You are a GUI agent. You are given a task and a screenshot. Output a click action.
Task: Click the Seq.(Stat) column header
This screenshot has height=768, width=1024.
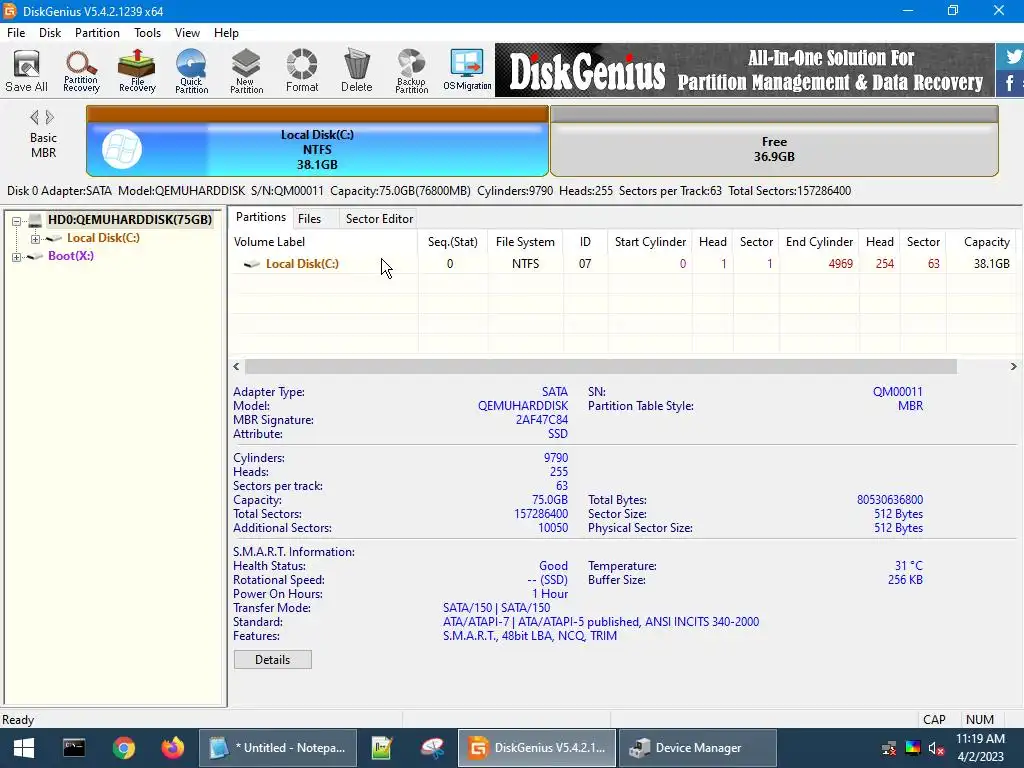(453, 242)
